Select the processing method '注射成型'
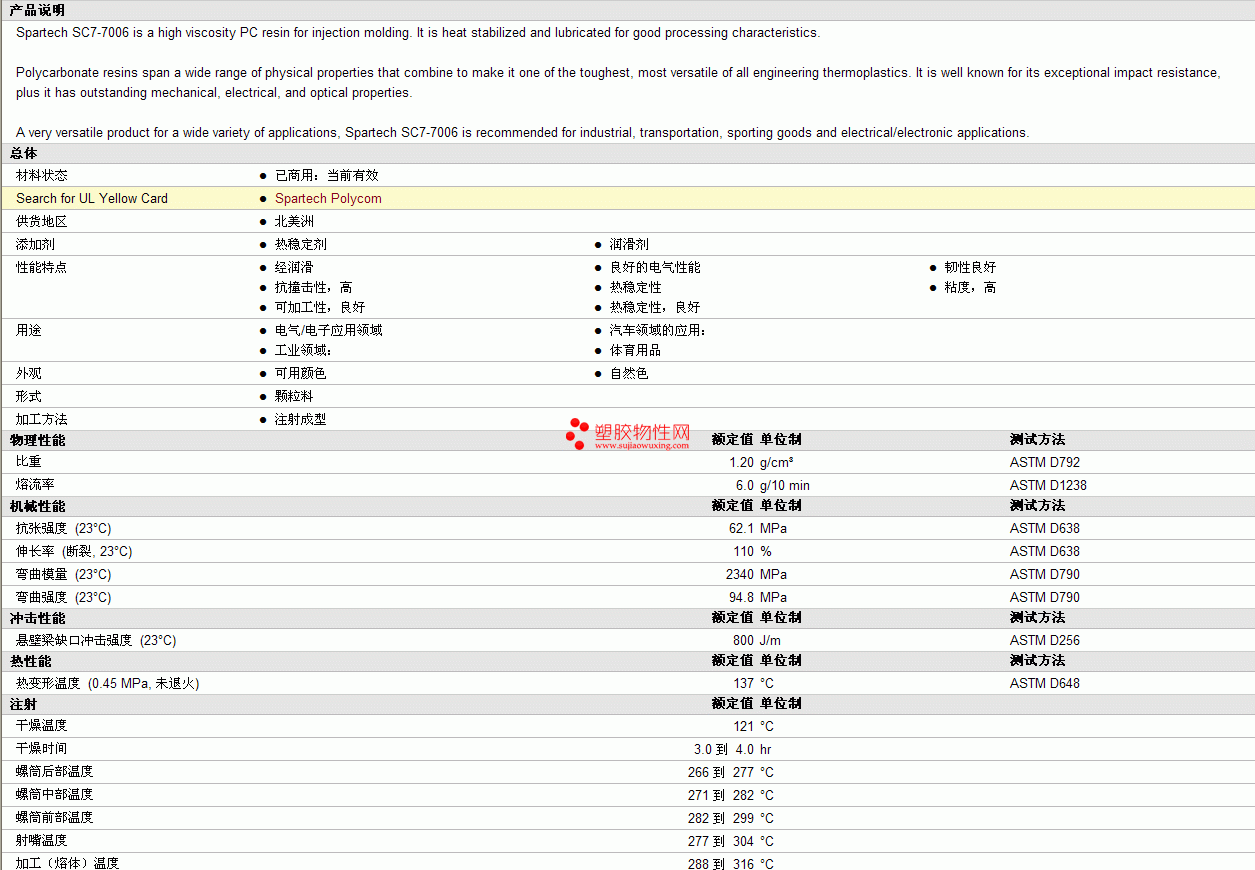 pos(301,419)
